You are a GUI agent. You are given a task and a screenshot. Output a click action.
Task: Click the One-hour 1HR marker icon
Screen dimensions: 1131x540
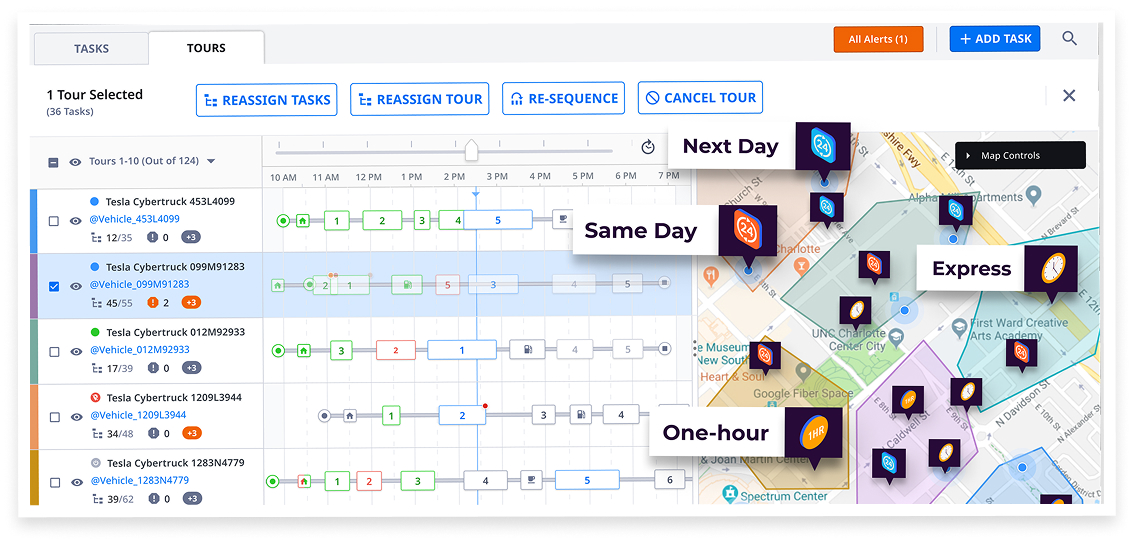[x=814, y=434]
